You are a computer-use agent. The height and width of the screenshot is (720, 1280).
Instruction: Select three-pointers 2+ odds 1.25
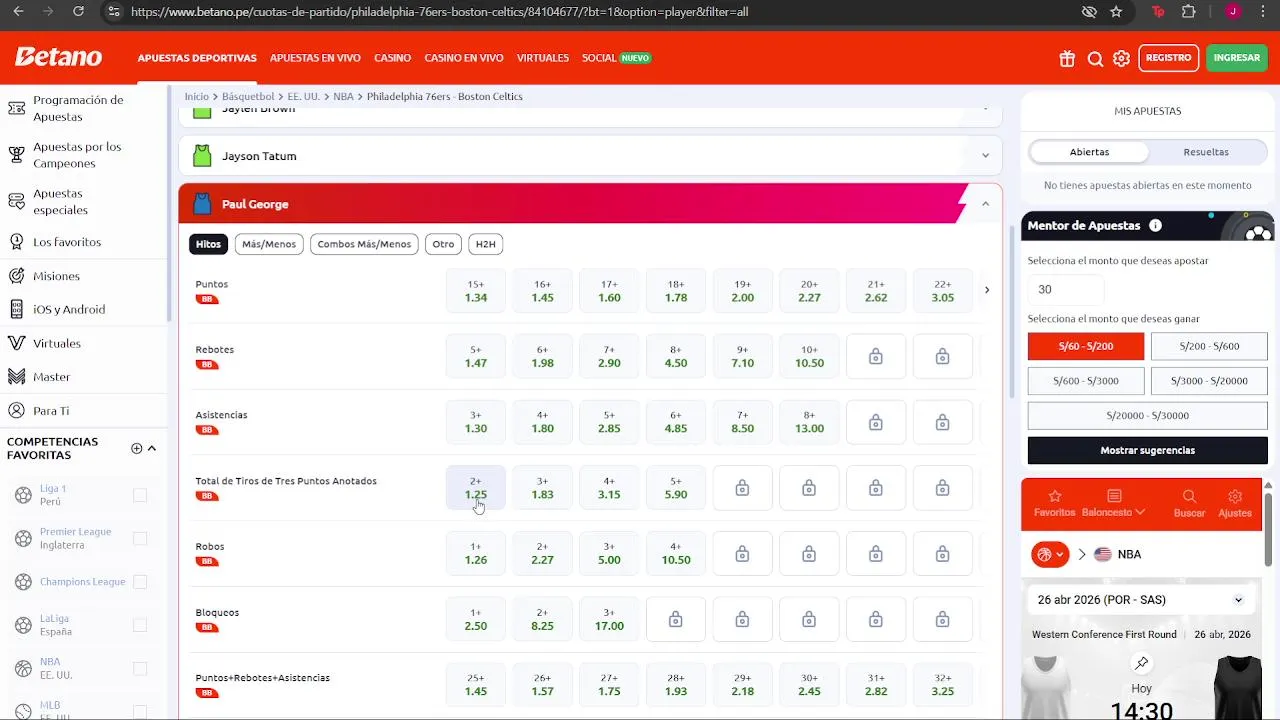(x=476, y=488)
